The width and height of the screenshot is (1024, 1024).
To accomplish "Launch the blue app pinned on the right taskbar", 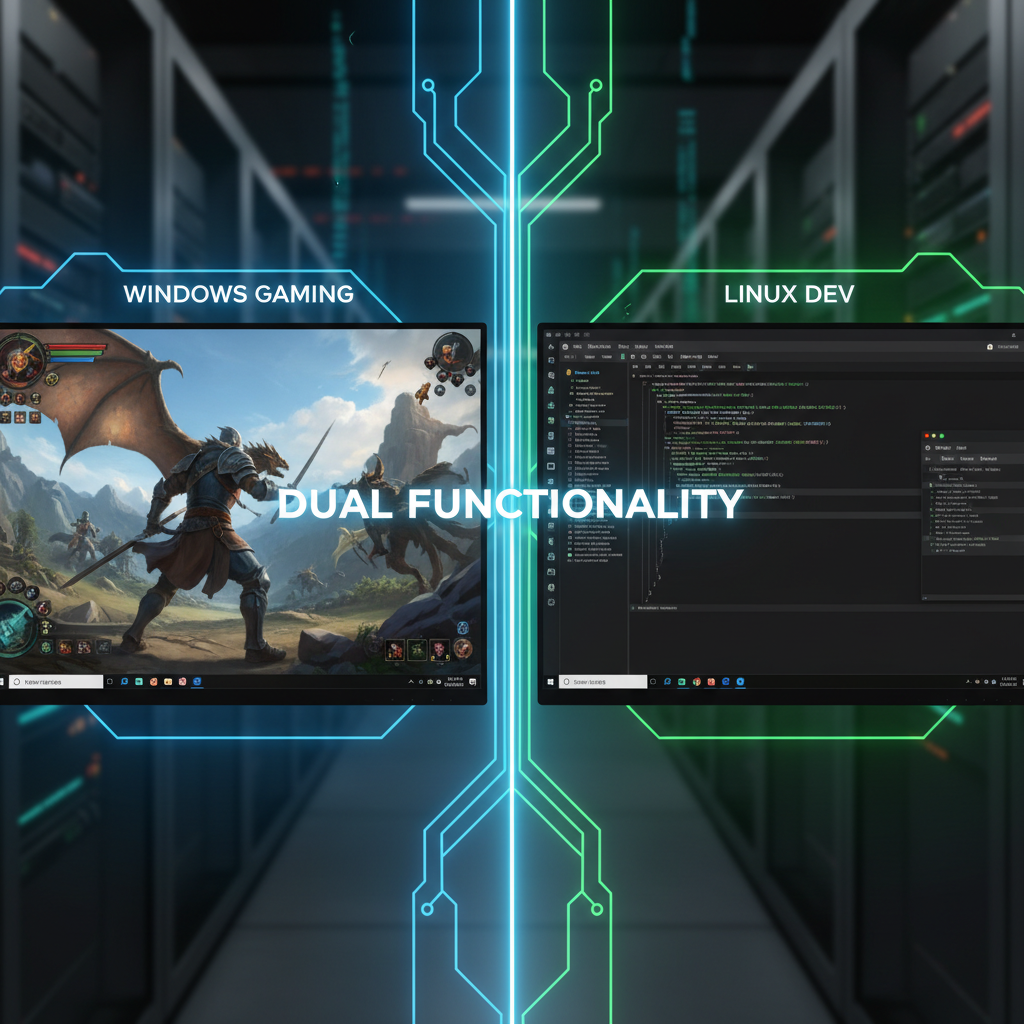I will pyautogui.click(x=740, y=681).
